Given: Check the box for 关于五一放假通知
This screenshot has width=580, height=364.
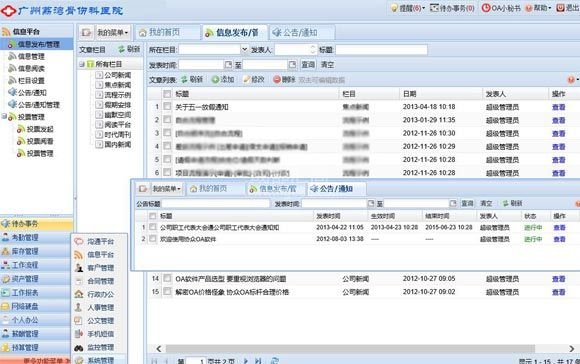Looking at the screenshot, I should [167, 107].
